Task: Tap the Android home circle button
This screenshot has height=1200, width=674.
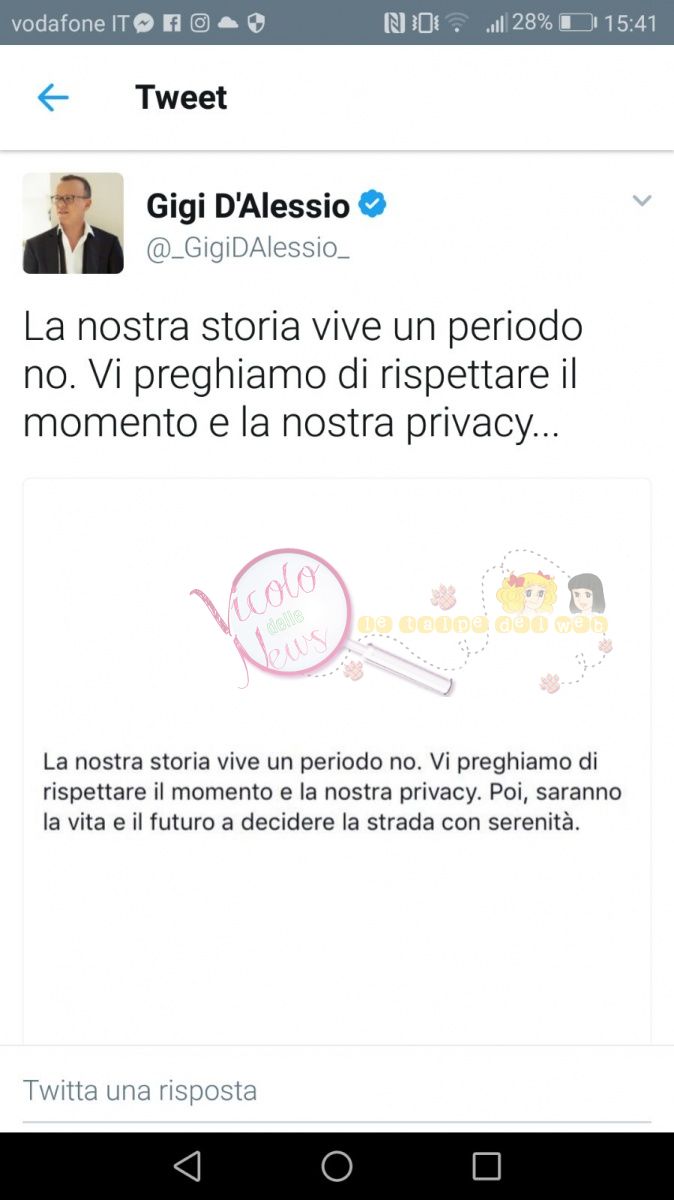Action: pos(337,1166)
